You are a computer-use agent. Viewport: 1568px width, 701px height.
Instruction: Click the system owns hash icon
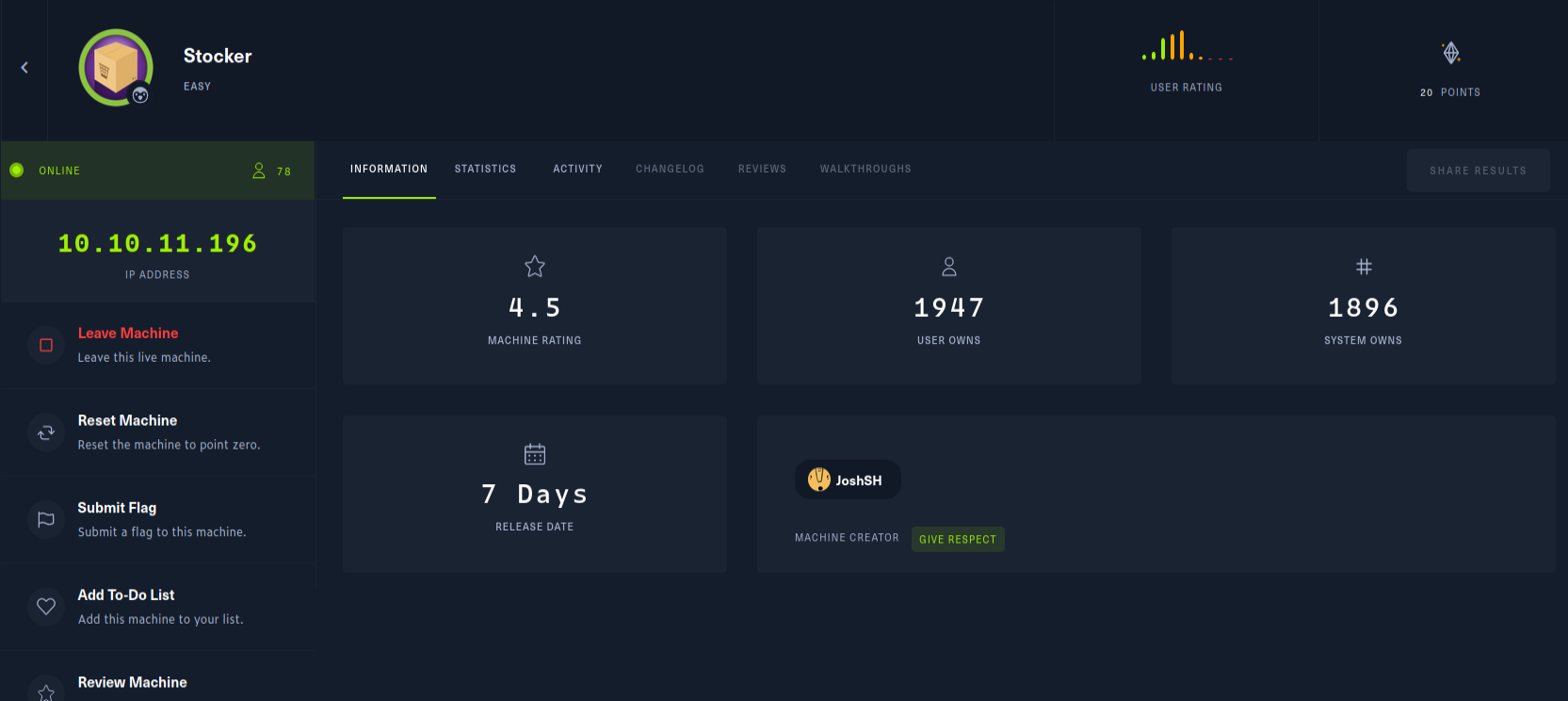[x=1364, y=267]
